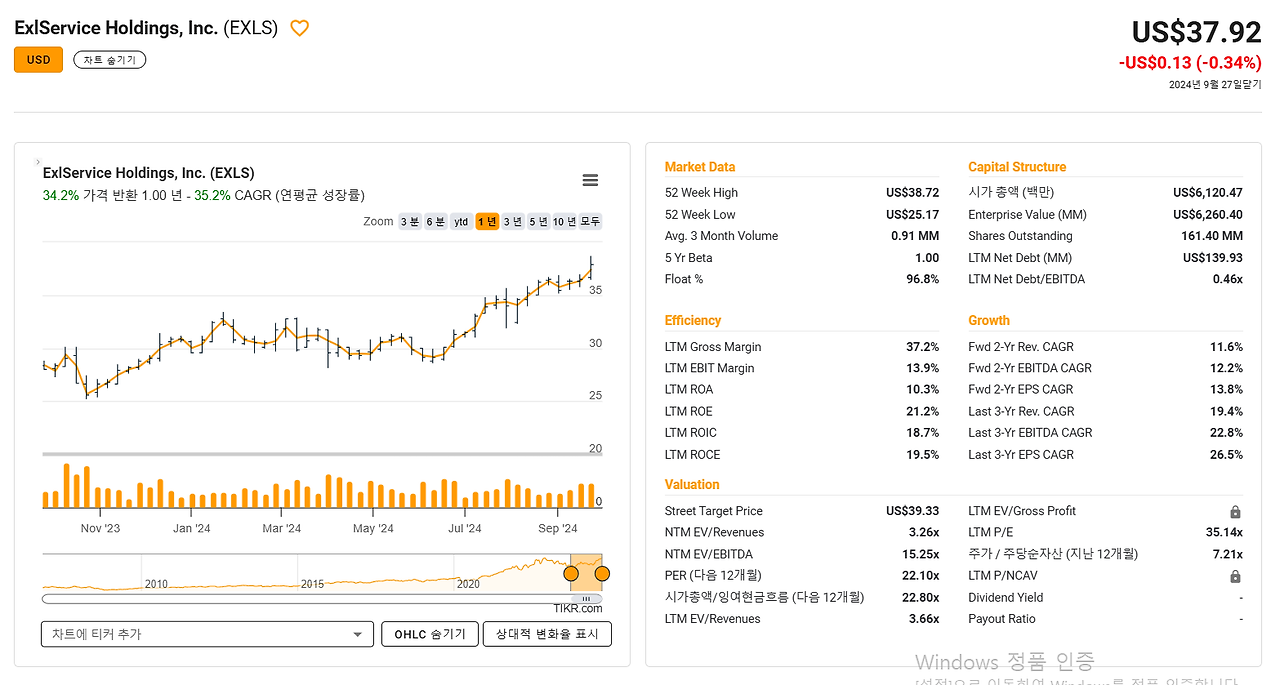Click LTM Net Debt/EBITDA value 0.46x
1280x685 pixels.
click(1228, 280)
